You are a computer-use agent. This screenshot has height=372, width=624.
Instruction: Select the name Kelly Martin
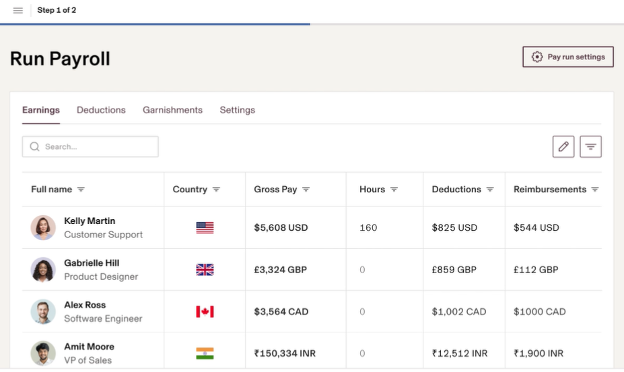coord(90,221)
